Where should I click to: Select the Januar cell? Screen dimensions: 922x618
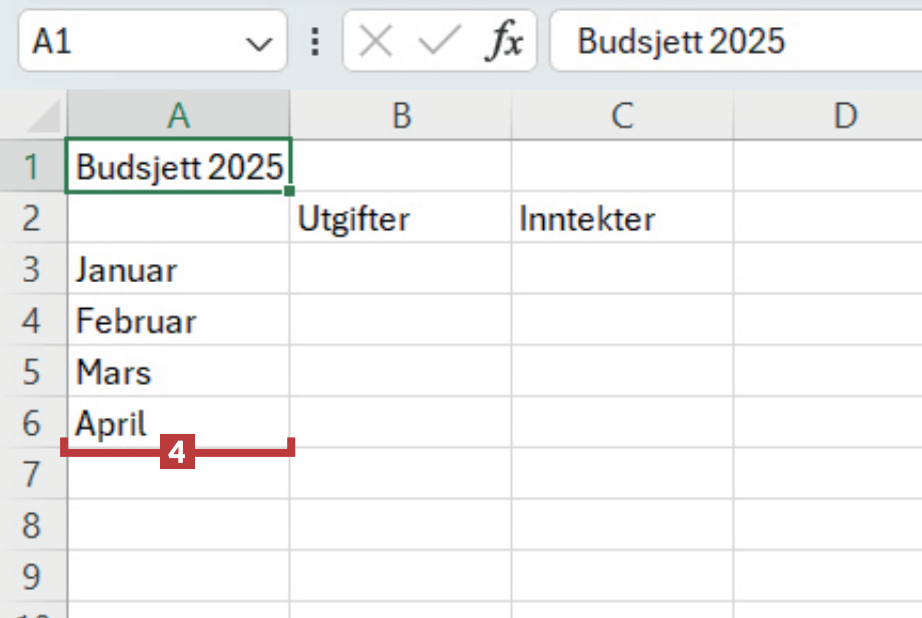click(x=178, y=269)
